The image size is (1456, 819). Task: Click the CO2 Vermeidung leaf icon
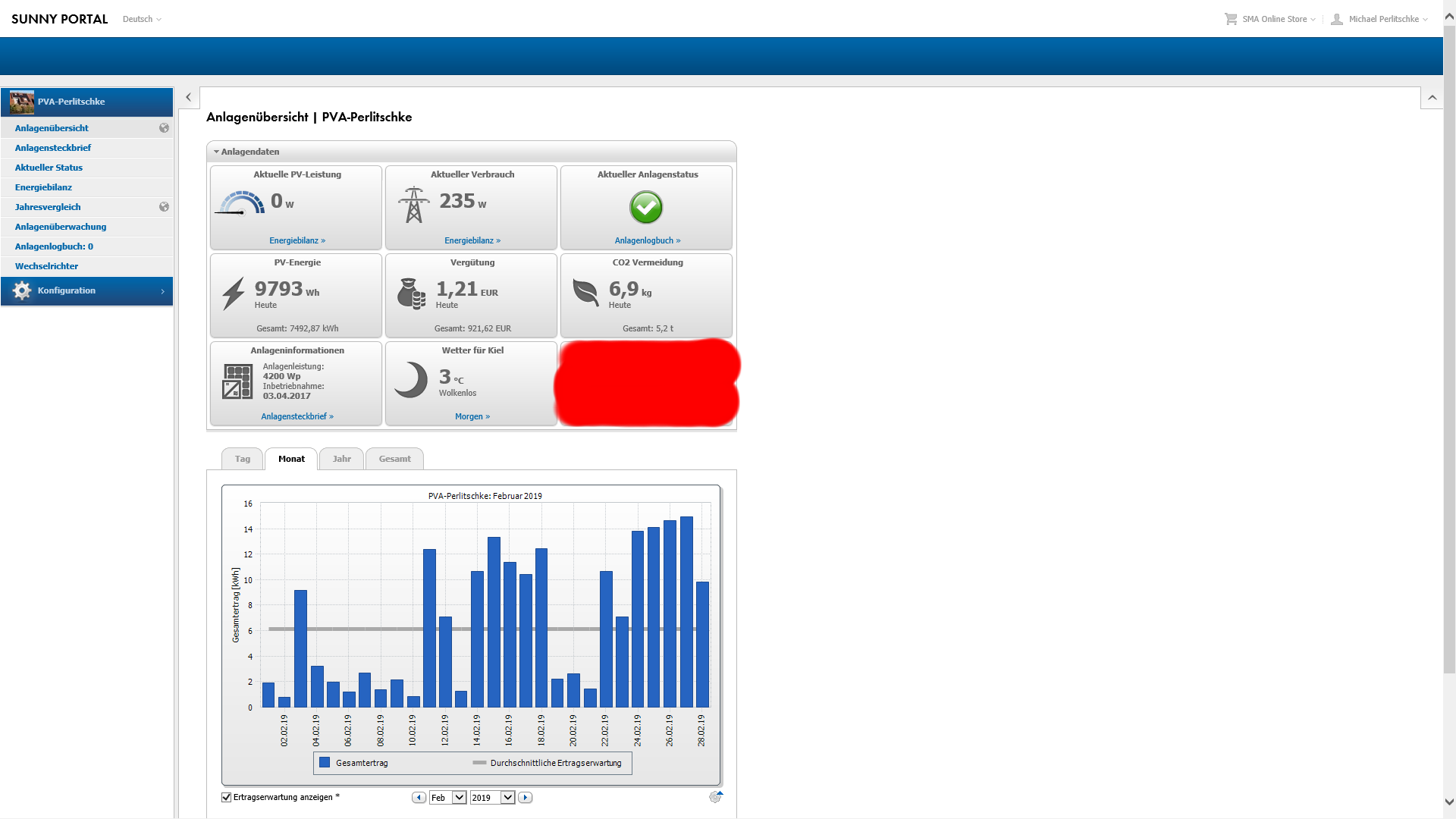585,292
